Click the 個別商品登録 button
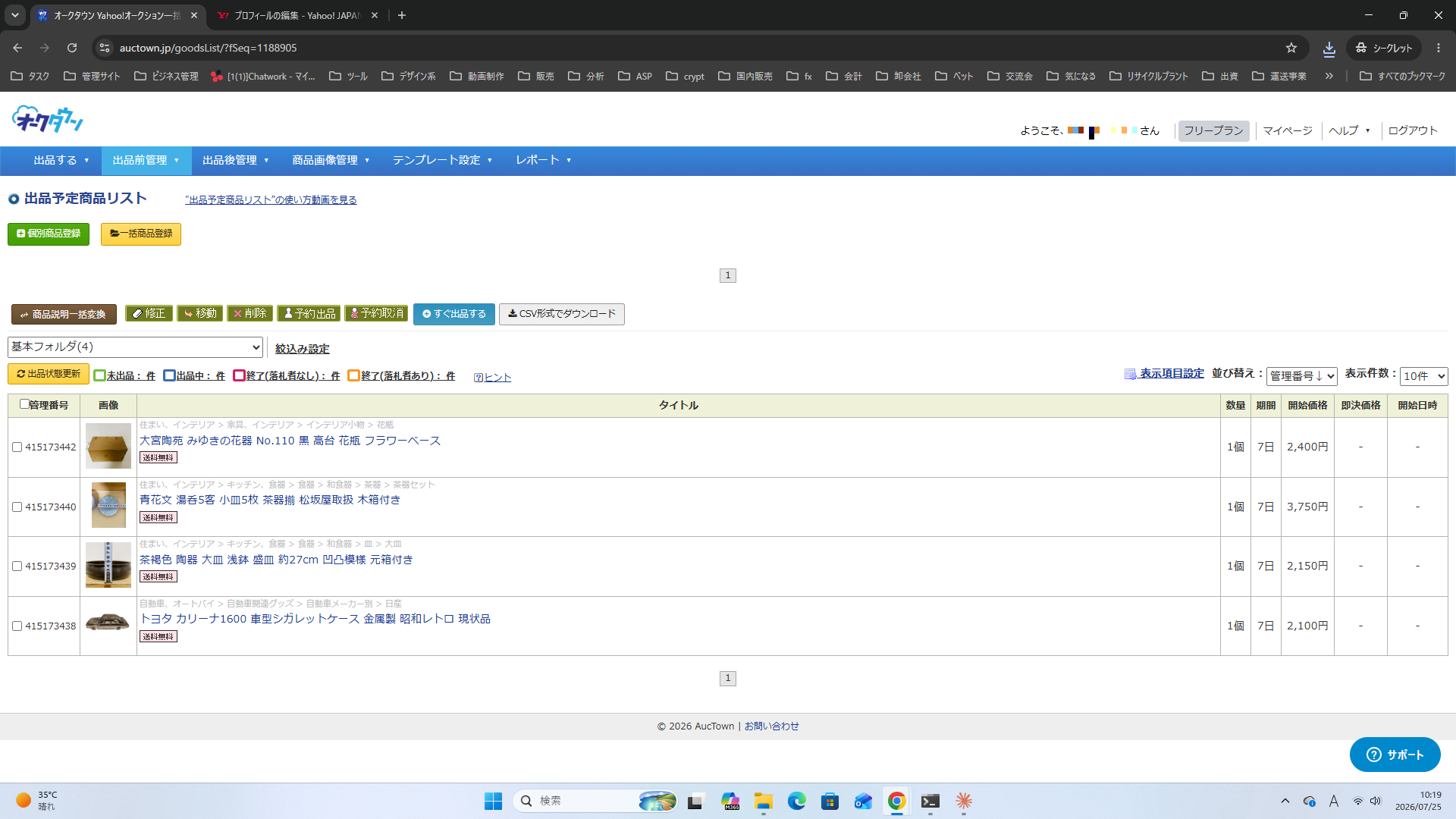This screenshot has height=819, width=1456. [49, 234]
